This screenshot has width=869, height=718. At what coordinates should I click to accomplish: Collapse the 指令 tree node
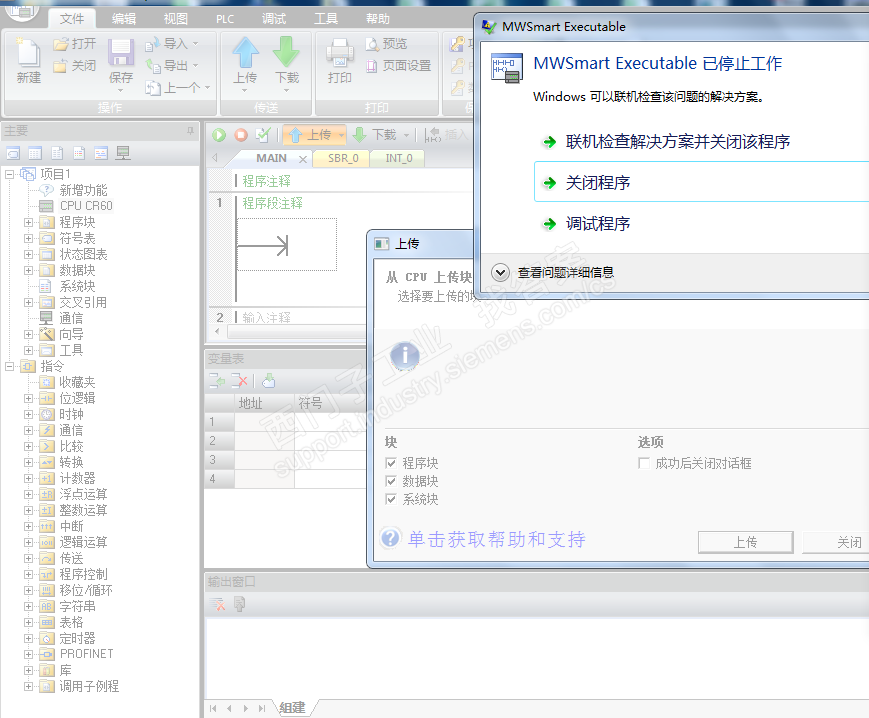(9, 366)
